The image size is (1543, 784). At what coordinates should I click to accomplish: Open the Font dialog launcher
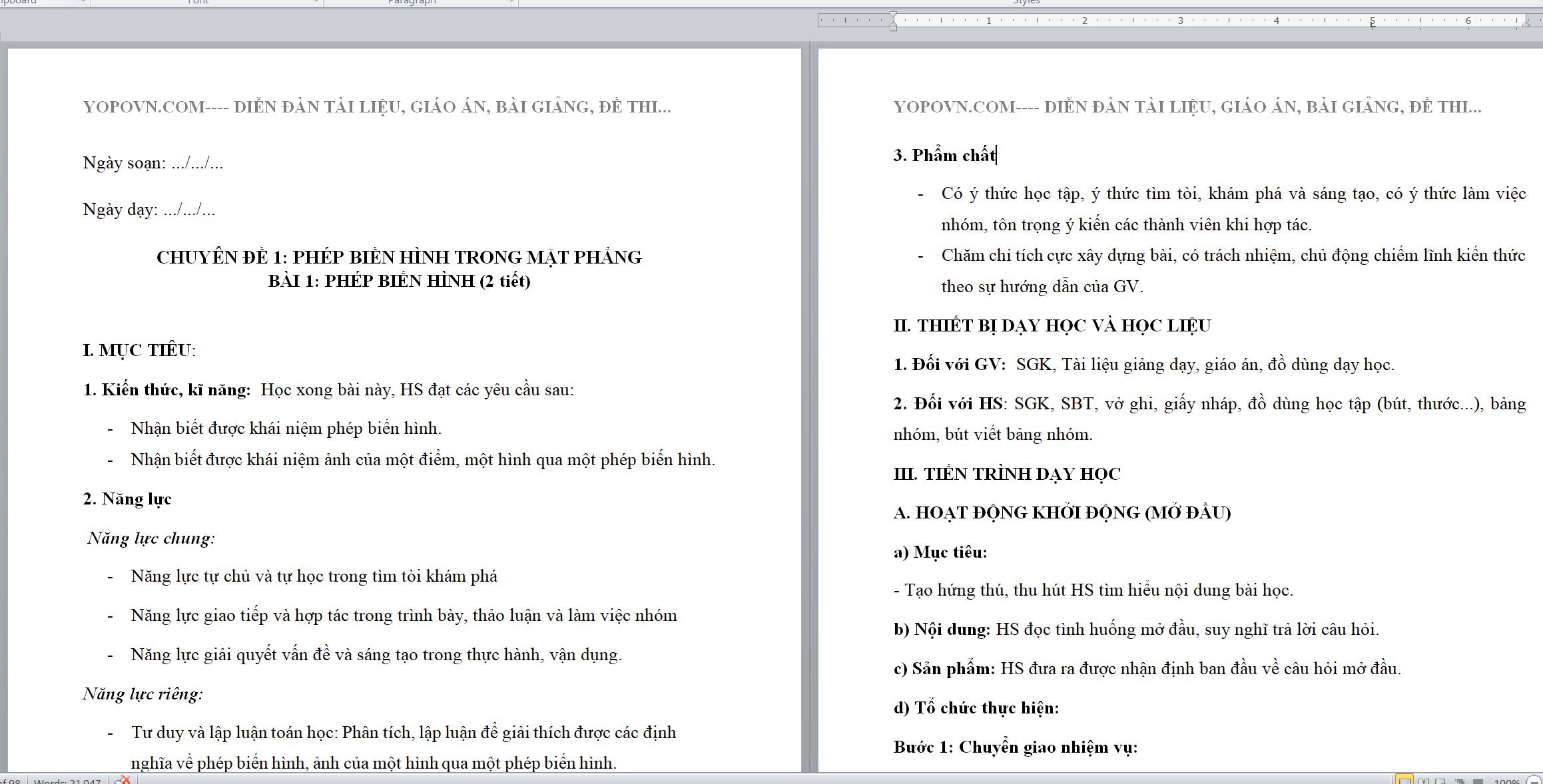315,2
